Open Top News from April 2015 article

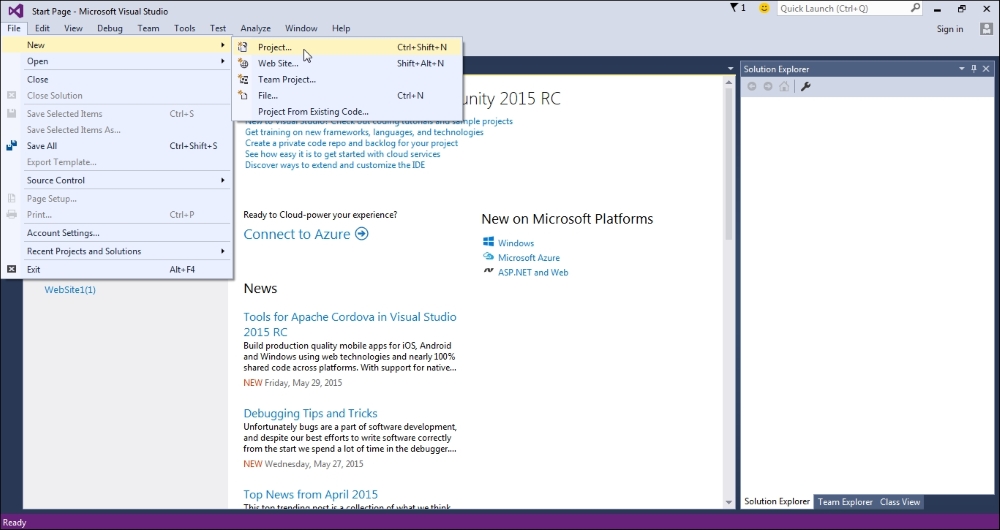[311, 494]
